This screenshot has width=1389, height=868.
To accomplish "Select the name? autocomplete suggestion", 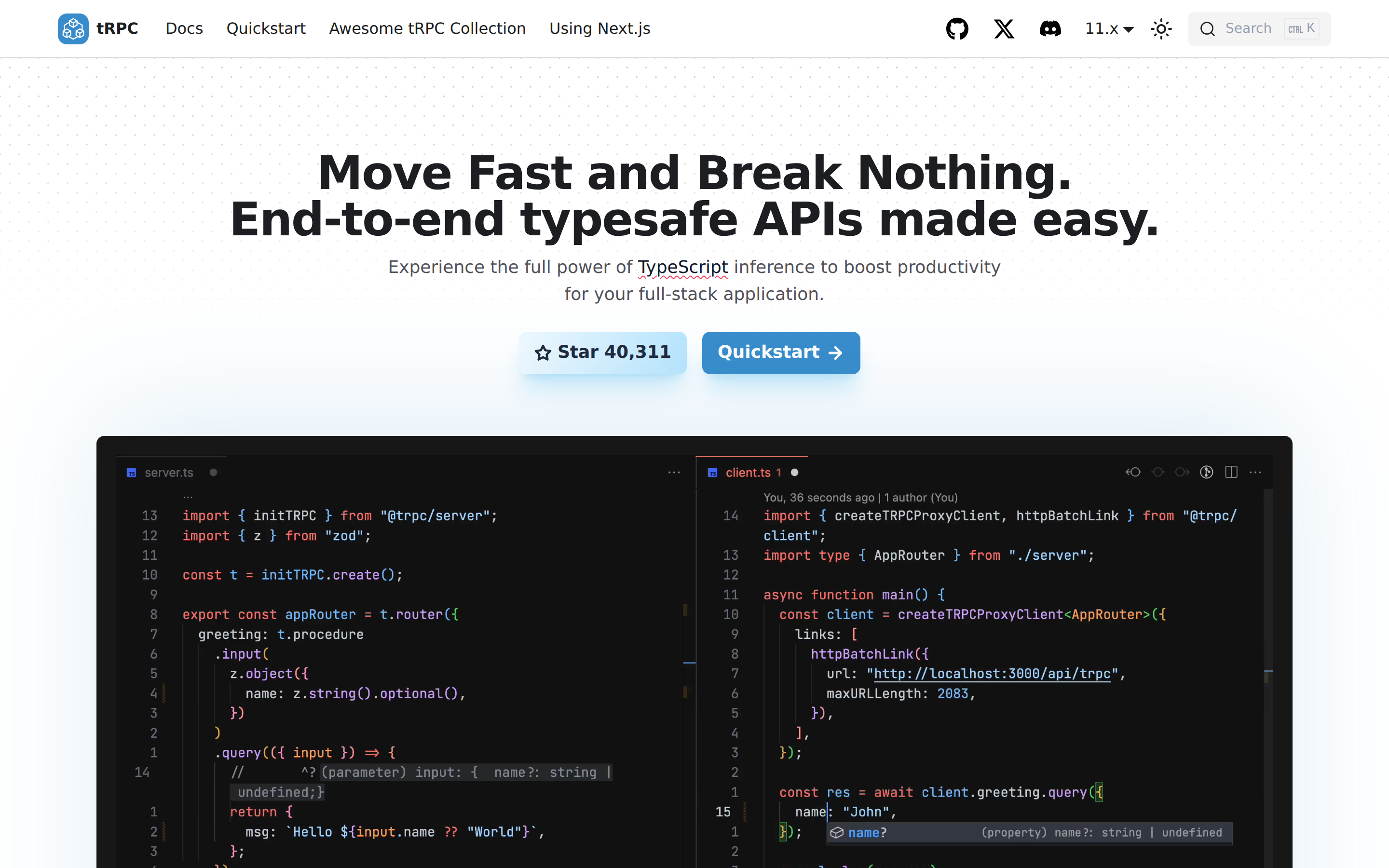I will [1029, 832].
